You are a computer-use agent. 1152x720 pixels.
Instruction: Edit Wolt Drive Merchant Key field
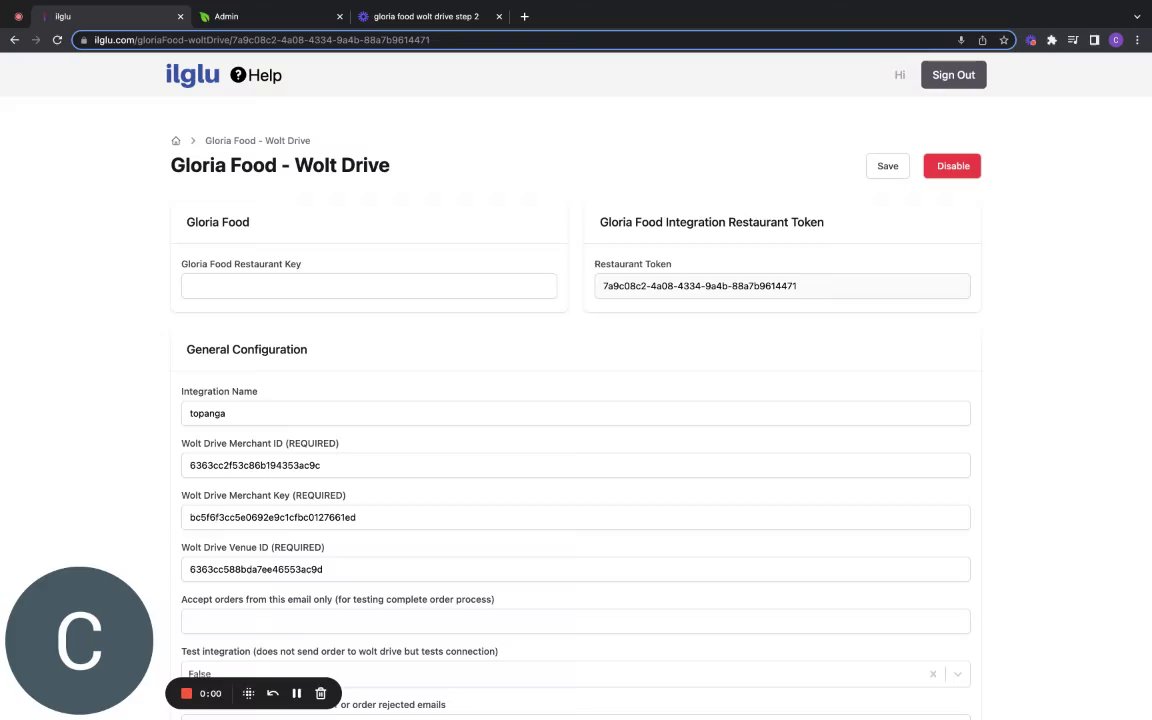(x=575, y=517)
